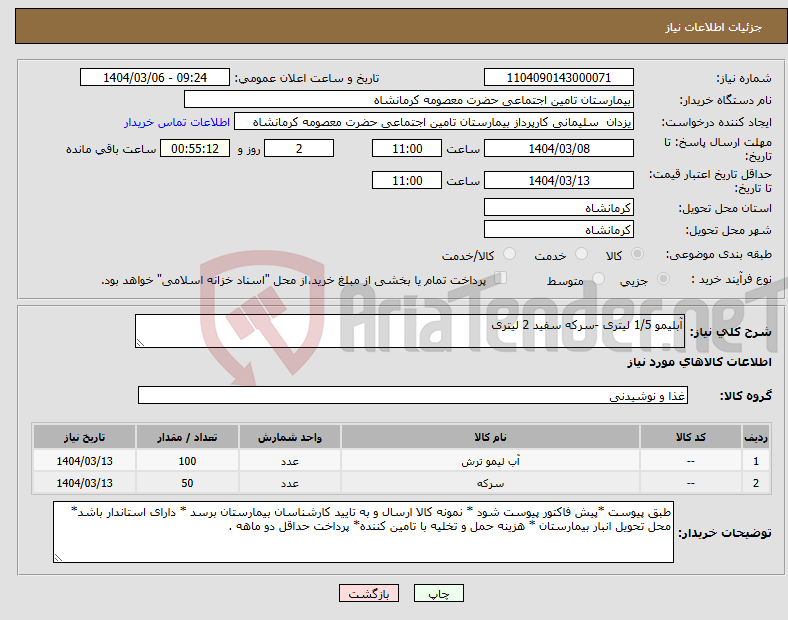Click the عدد unit in آب لیمو ترش row

coord(289,461)
